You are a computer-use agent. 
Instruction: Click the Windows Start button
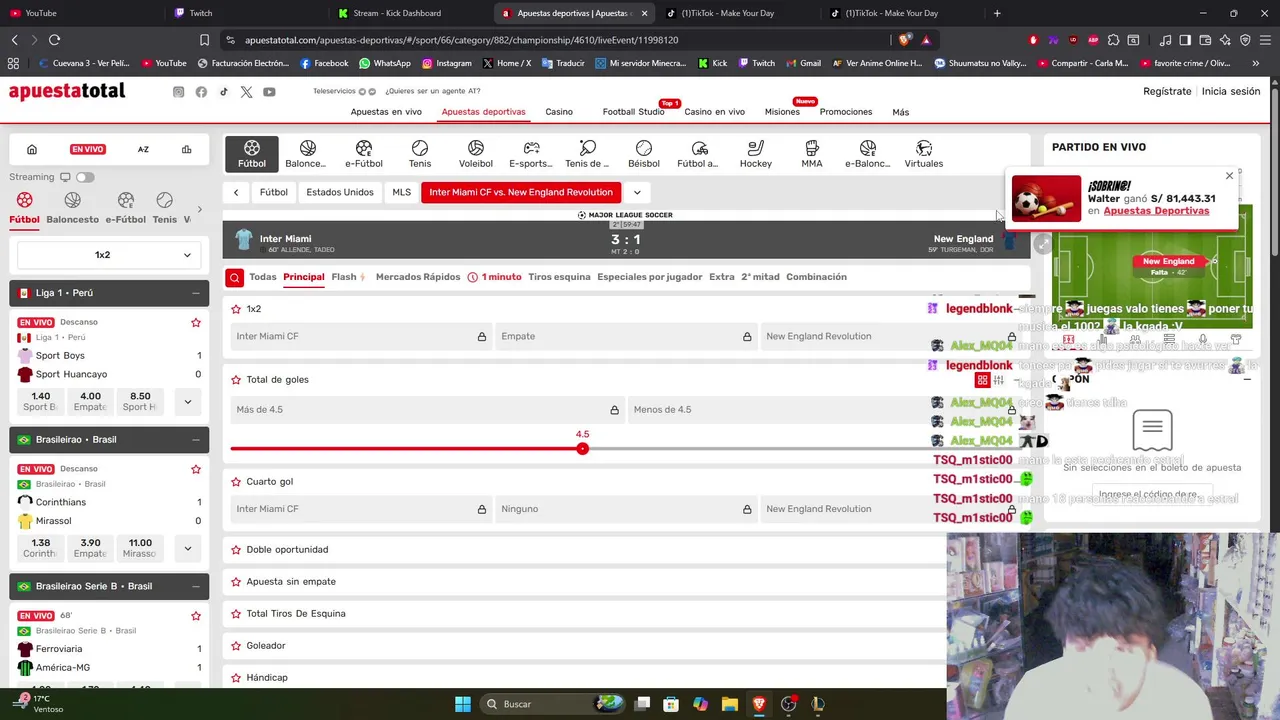coord(463,704)
